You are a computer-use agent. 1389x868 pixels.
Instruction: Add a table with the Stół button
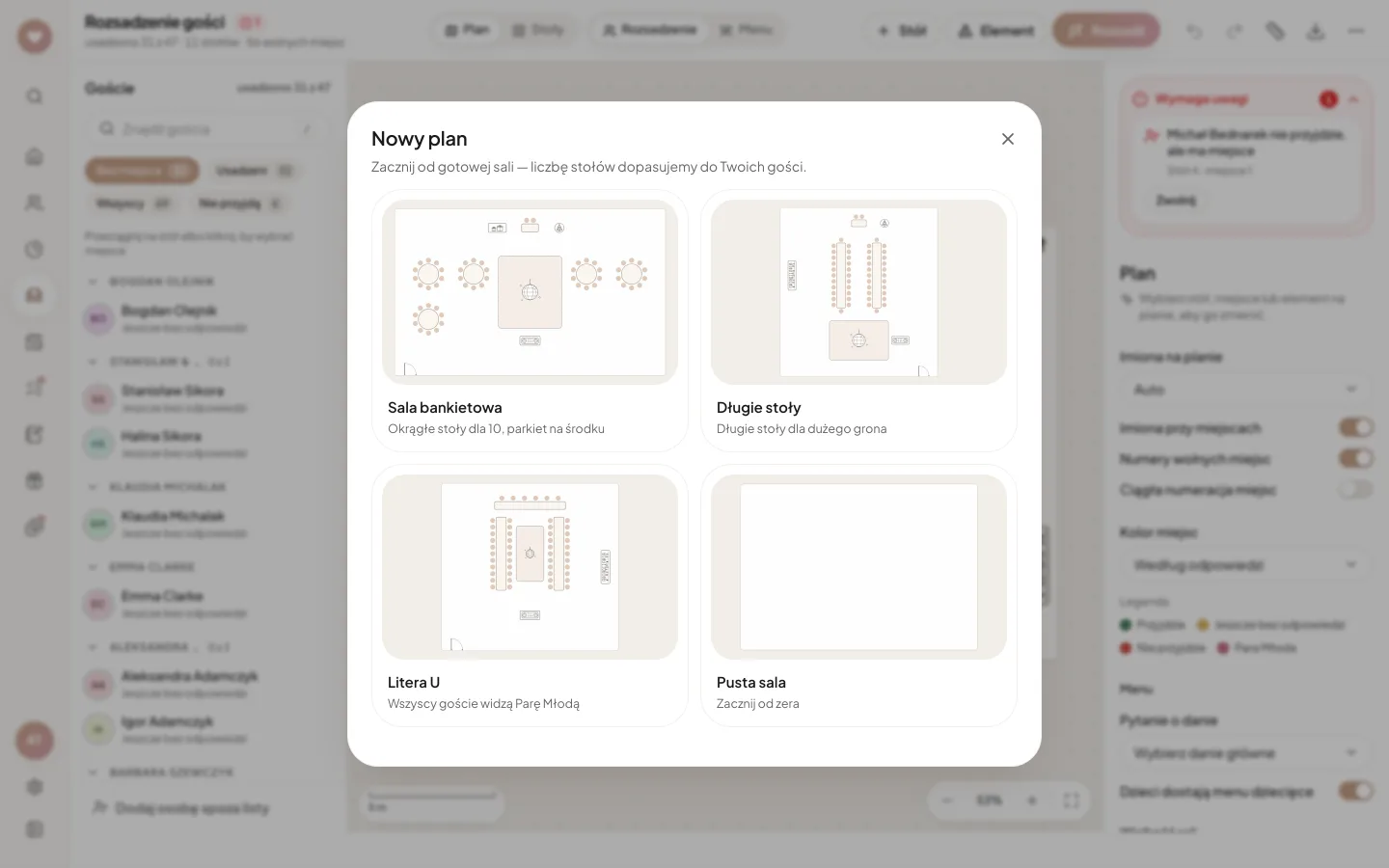click(x=902, y=31)
